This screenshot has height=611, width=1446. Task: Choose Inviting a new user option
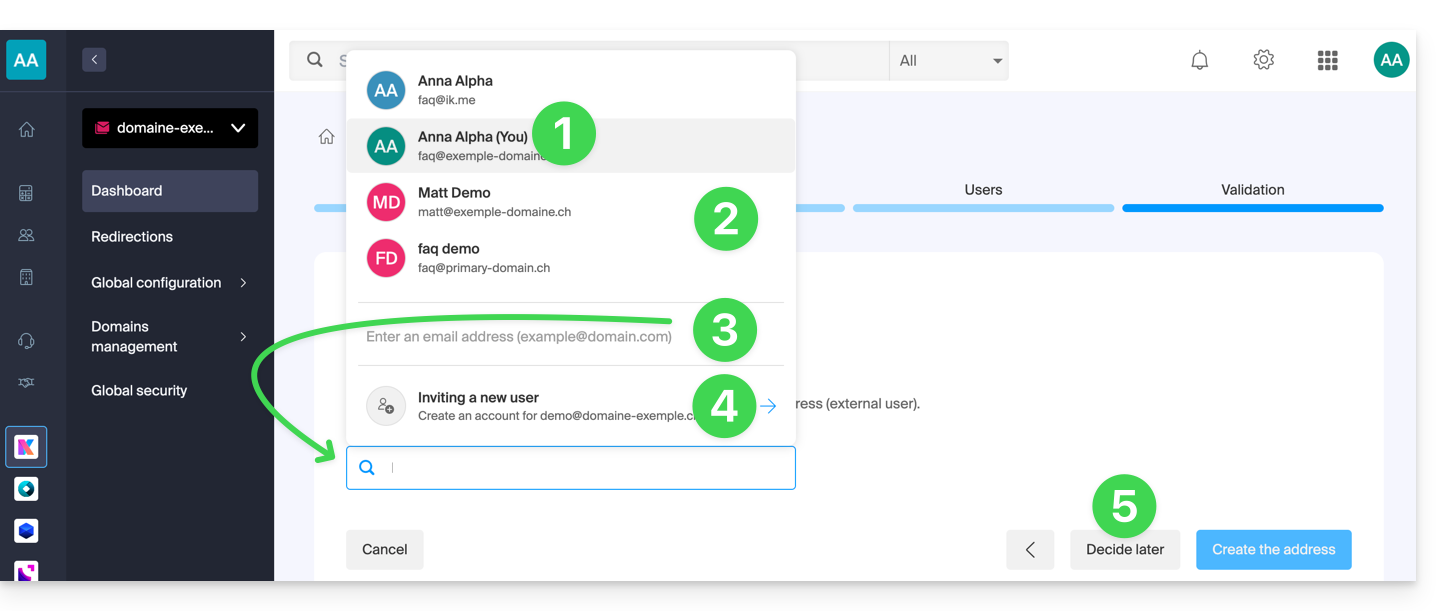click(x=570, y=406)
